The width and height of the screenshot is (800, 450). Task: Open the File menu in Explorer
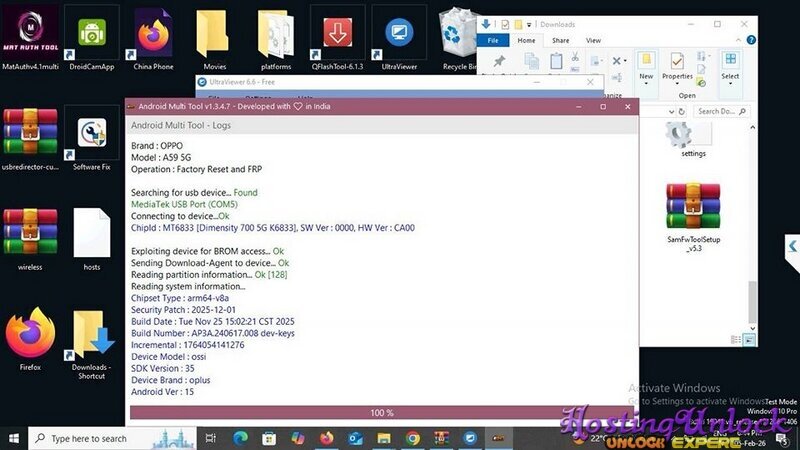tap(492, 41)
